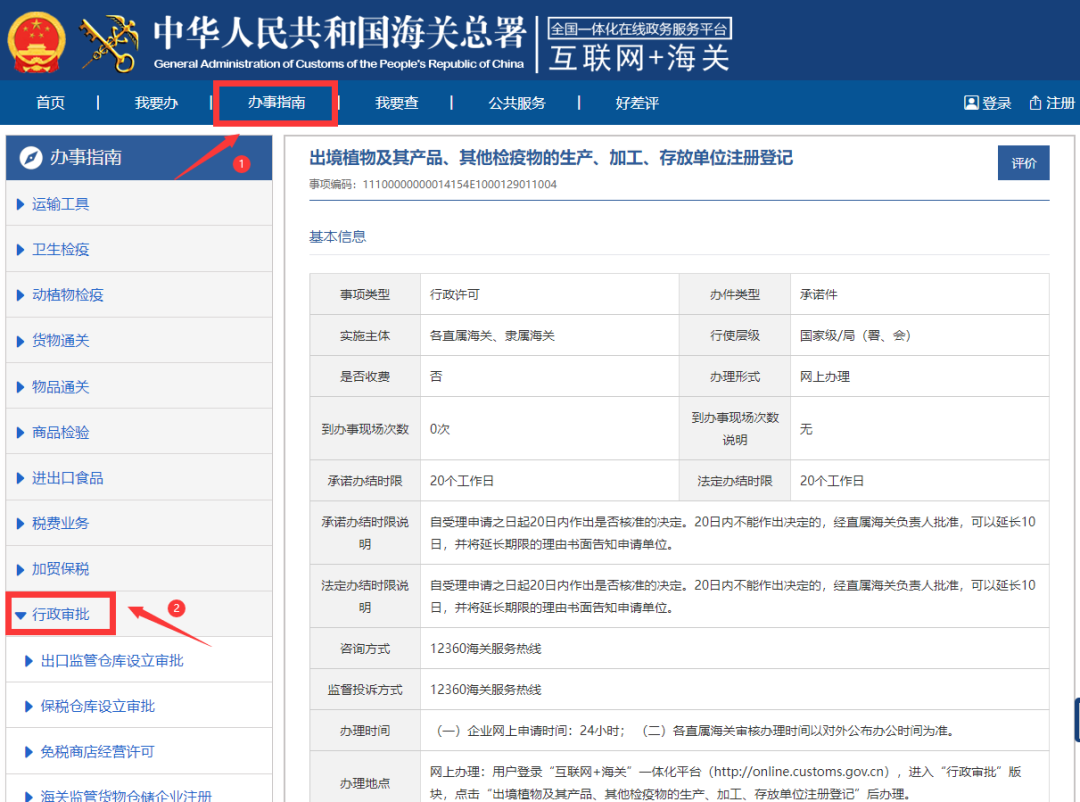Click the 评价 evaluation button
Screen dimensions: 1080x802
coord(1023,161)
